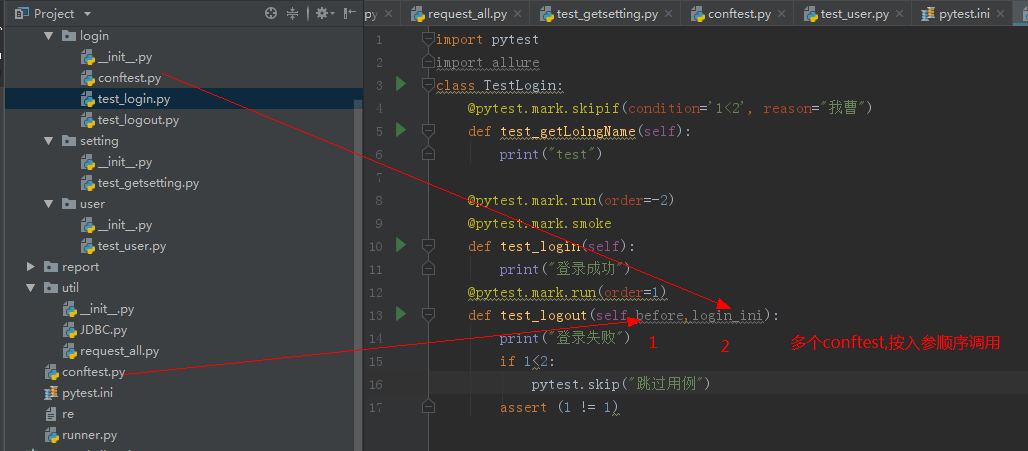Image resolution: width=1028 pixels, height=451 pixels.
Task: Fold class TestLogin at line 3
Action: point(428,85)
